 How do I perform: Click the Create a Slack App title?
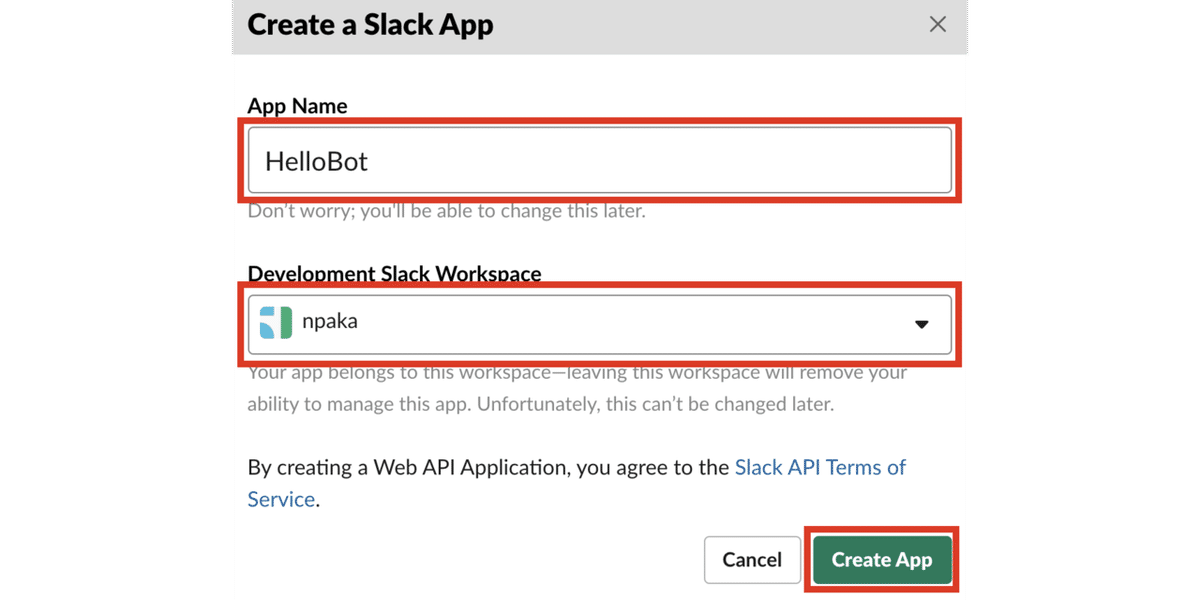370,25
